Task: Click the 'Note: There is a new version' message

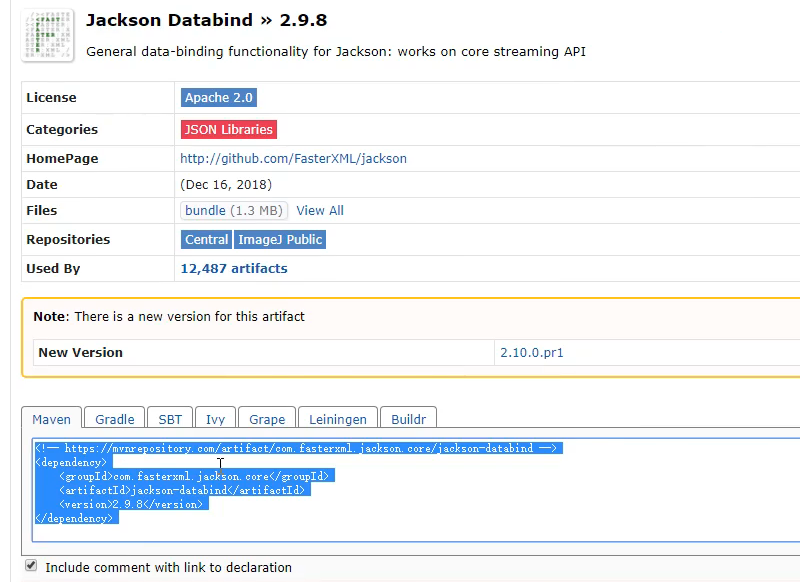Action: coord(169,317)
